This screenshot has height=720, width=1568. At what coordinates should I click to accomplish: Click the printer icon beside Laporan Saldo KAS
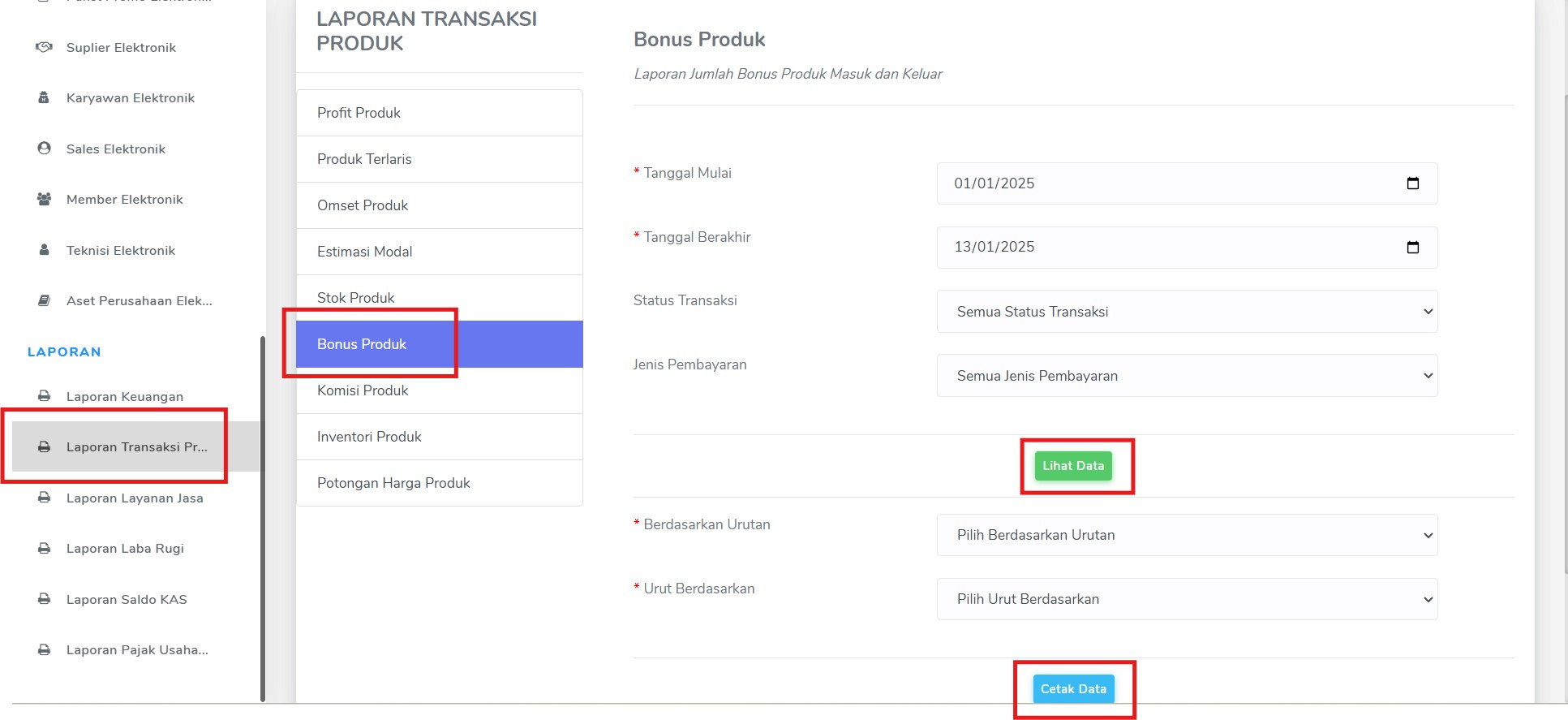[44, 599]
